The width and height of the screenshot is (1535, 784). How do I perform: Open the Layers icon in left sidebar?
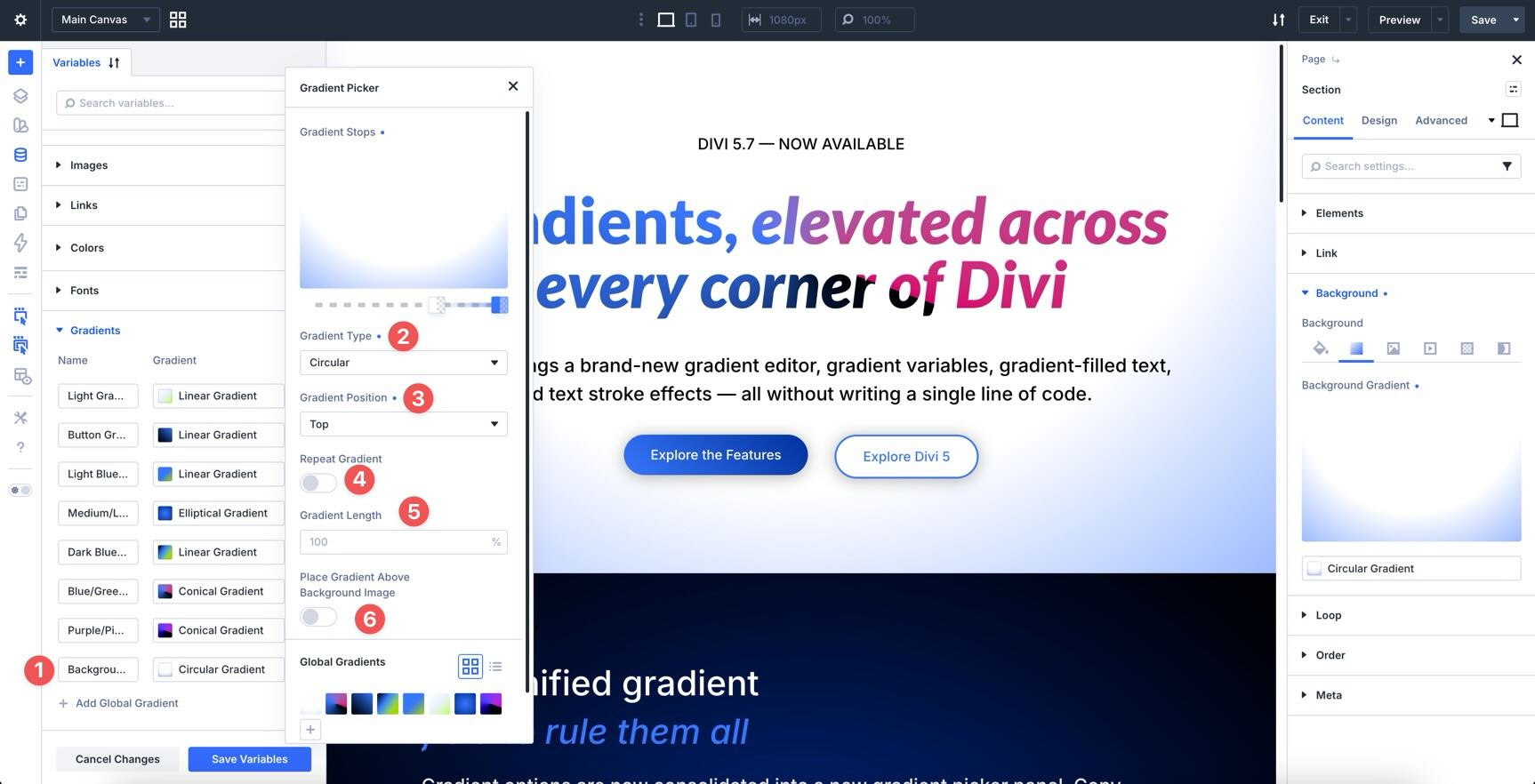(x=20, y=96)
